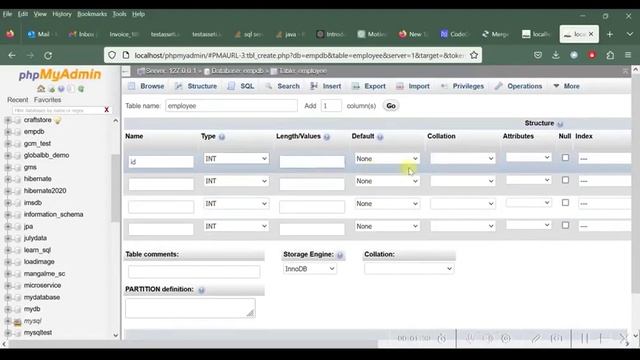Click the Recent link in sidebar
The width and height of the screenshot is (640, 360).
point(18,100)
